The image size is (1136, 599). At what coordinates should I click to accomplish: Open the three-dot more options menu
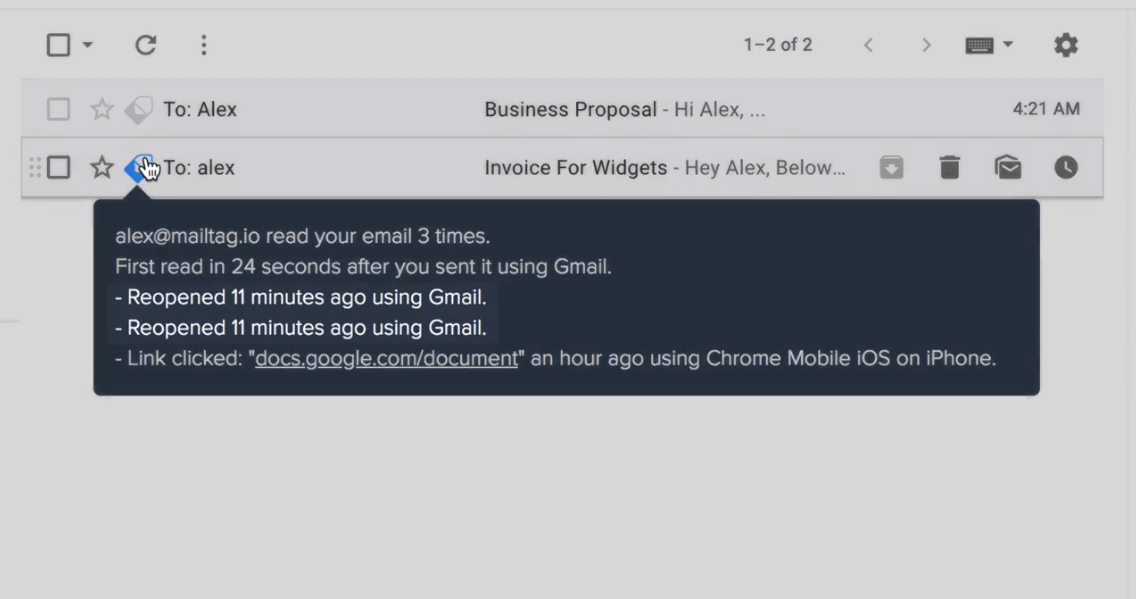(x=204, y=45)
